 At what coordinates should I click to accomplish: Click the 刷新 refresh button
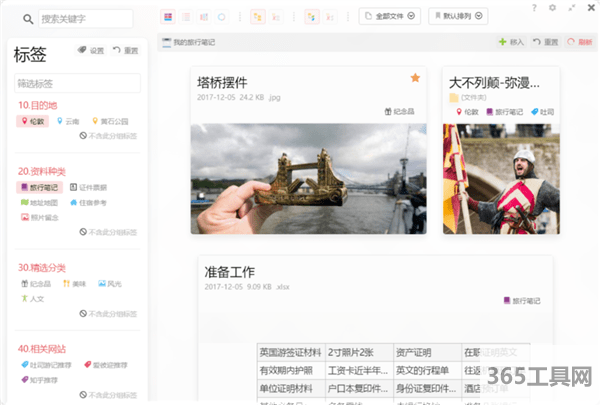point(578,42)
